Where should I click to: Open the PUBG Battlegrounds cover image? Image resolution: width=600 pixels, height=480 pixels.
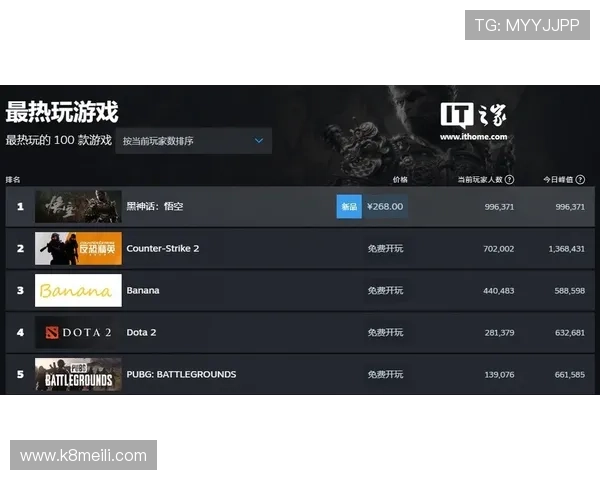(78, 374)
